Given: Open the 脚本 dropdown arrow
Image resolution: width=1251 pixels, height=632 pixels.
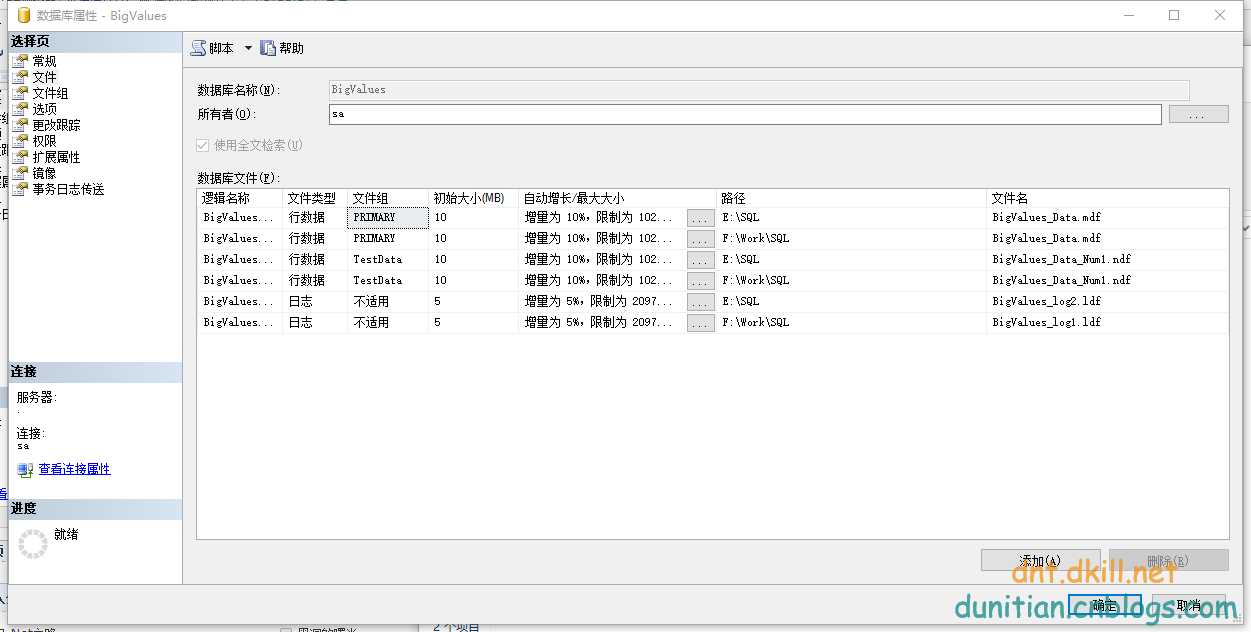Looking at the screenshot, I should coord(248,48).
